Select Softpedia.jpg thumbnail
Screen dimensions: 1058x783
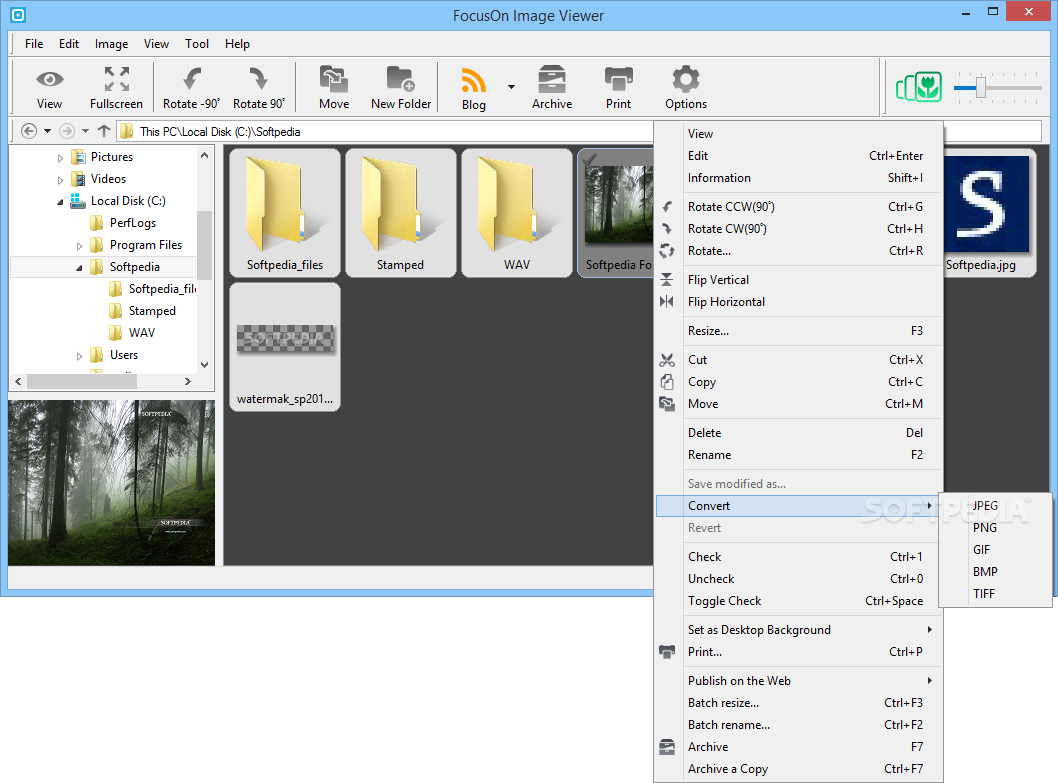click(x=988, y=213)
